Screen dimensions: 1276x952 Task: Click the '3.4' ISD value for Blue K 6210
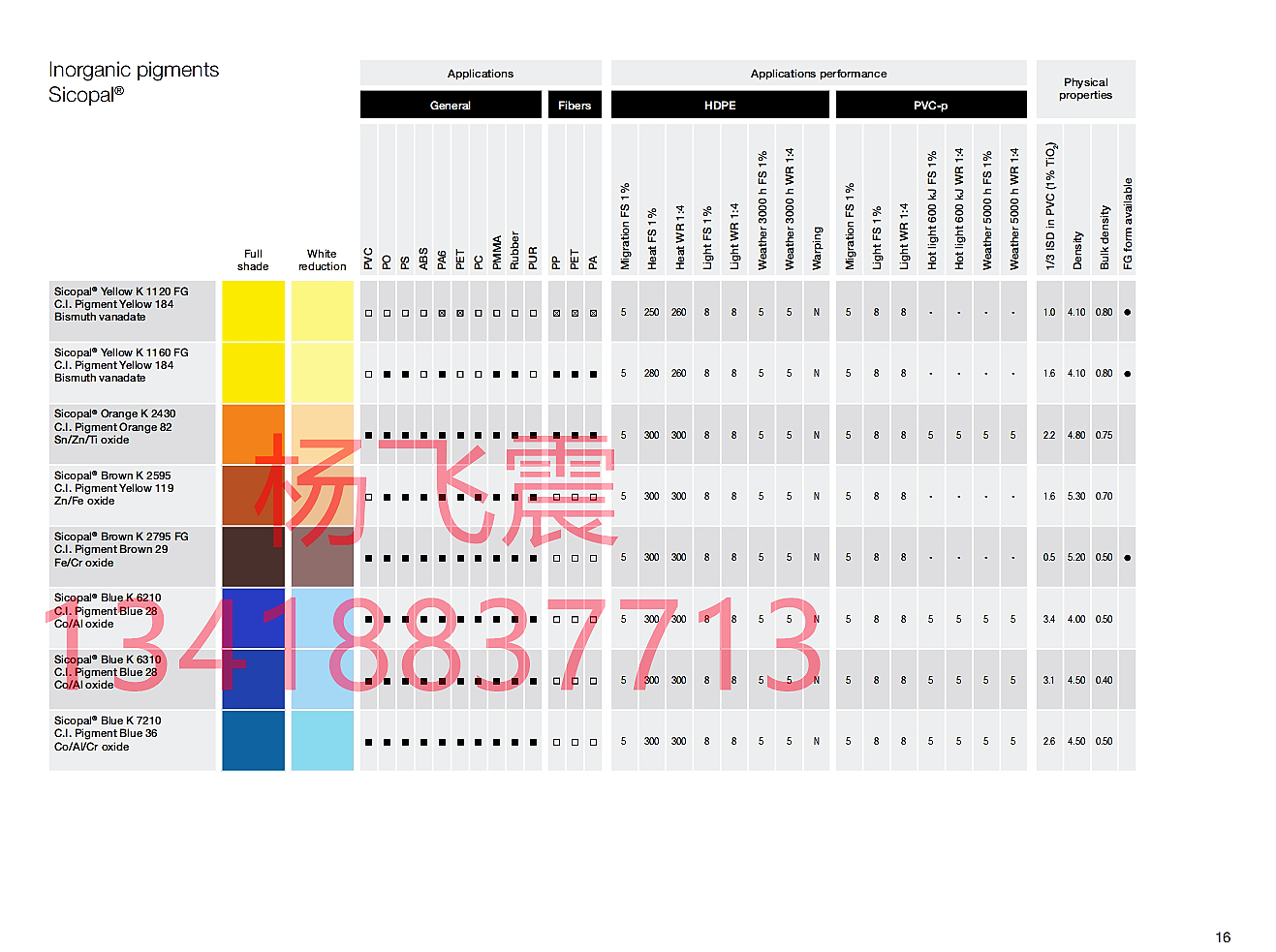pos(1049,619)
